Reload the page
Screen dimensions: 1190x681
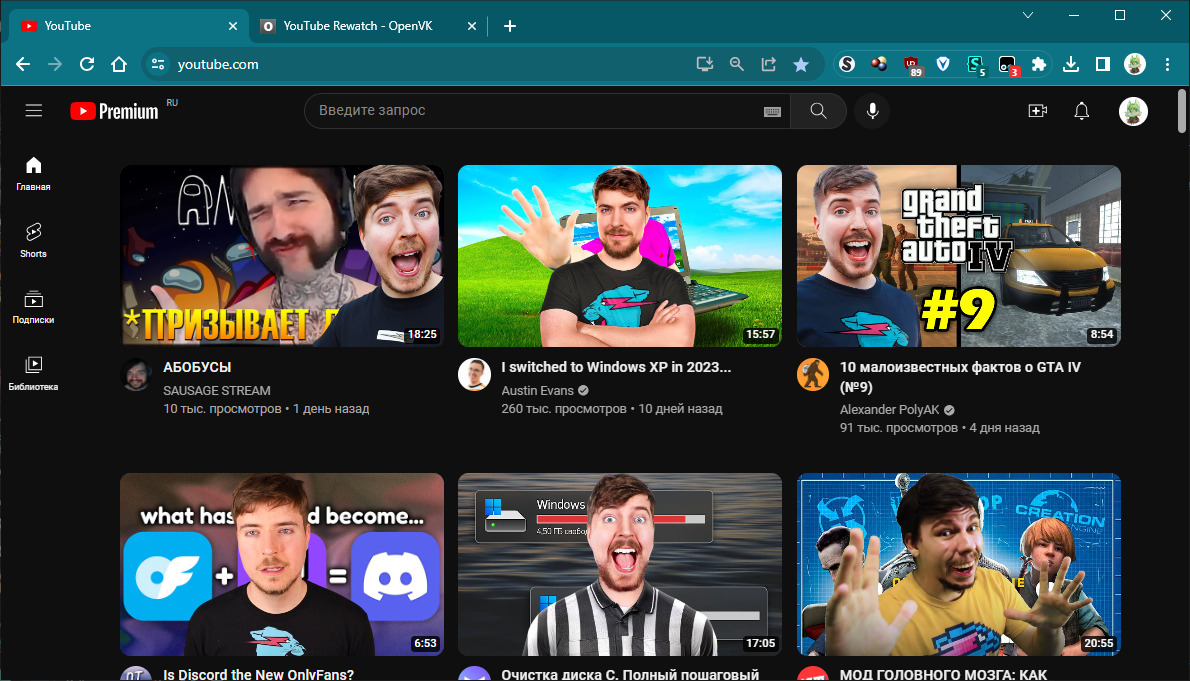87,65
